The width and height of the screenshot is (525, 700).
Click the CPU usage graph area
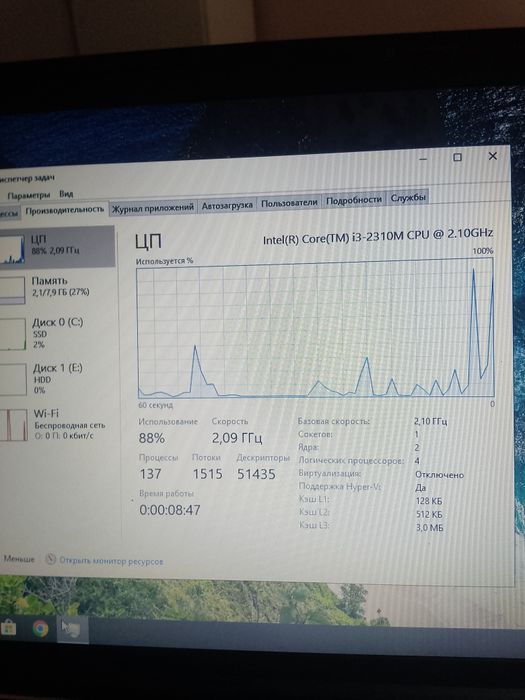tap(316, 329)
